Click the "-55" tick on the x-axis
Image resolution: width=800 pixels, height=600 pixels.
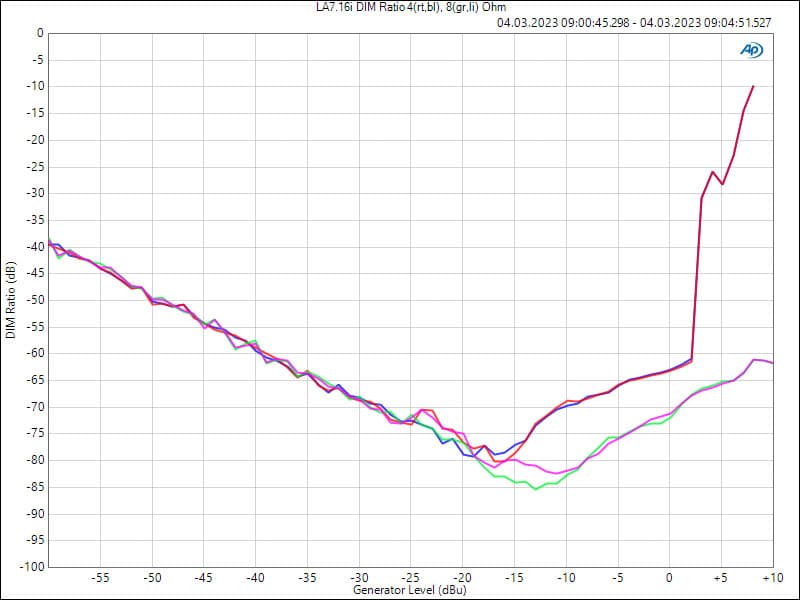click(x=100, y=578)
